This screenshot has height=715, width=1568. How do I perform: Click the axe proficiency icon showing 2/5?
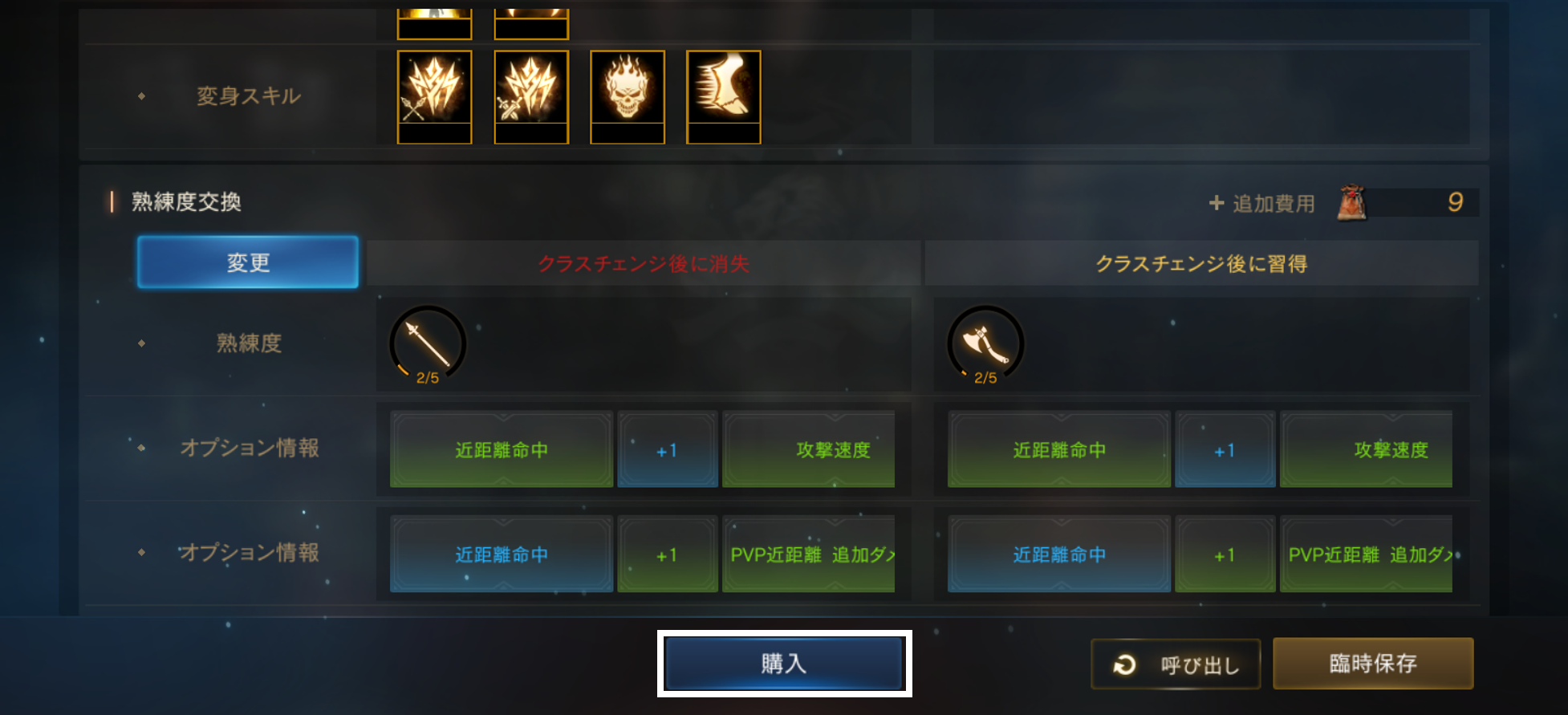click(x=985, y=344)
